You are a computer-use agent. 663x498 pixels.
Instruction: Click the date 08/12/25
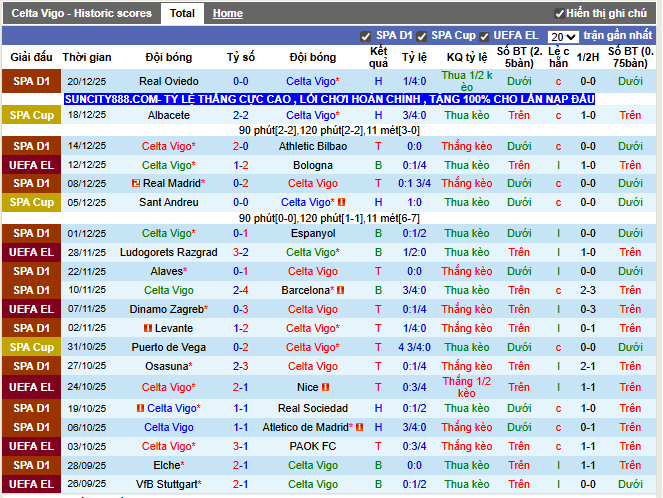pos(87,183)
